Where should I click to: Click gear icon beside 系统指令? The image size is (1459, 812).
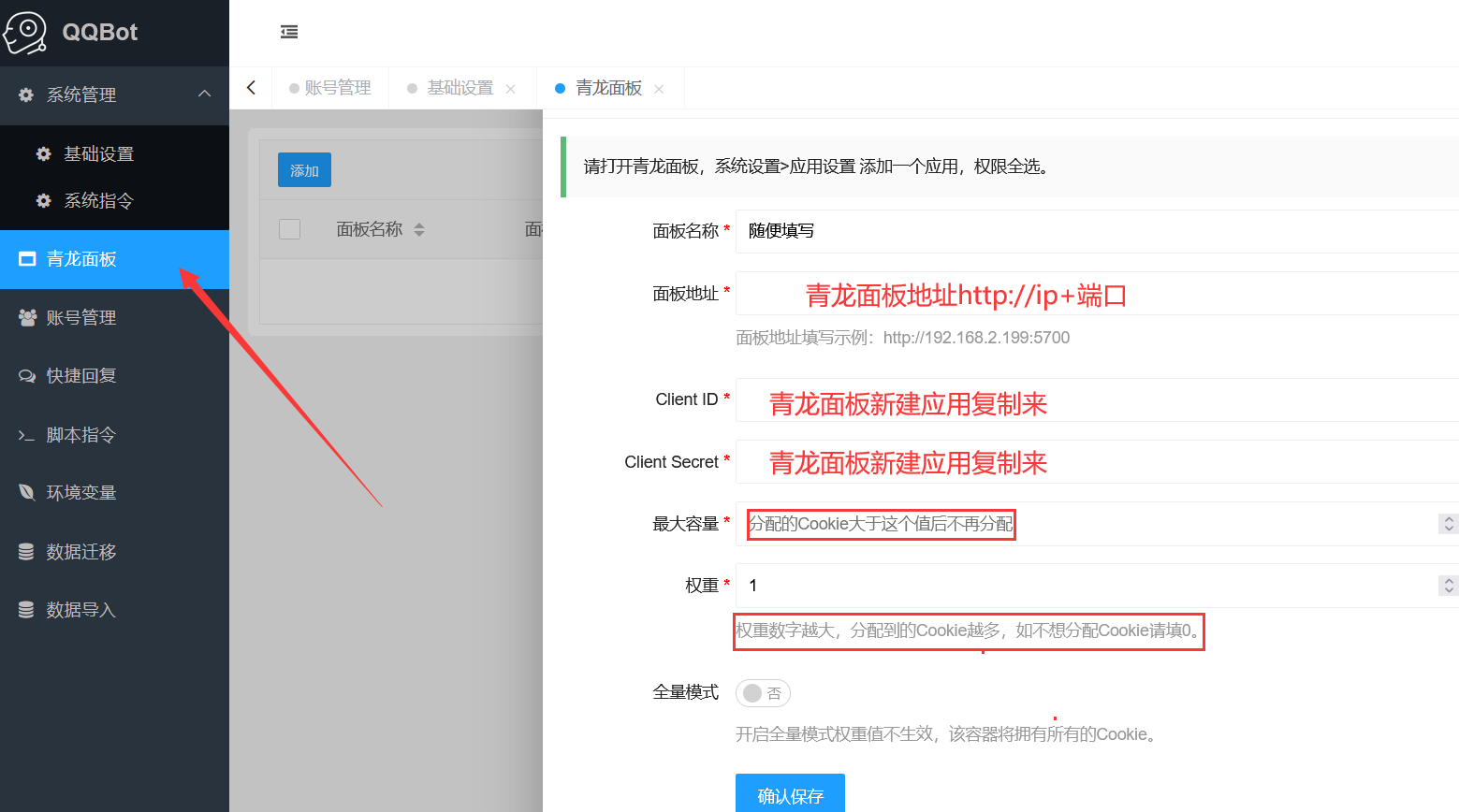[43, 200]
